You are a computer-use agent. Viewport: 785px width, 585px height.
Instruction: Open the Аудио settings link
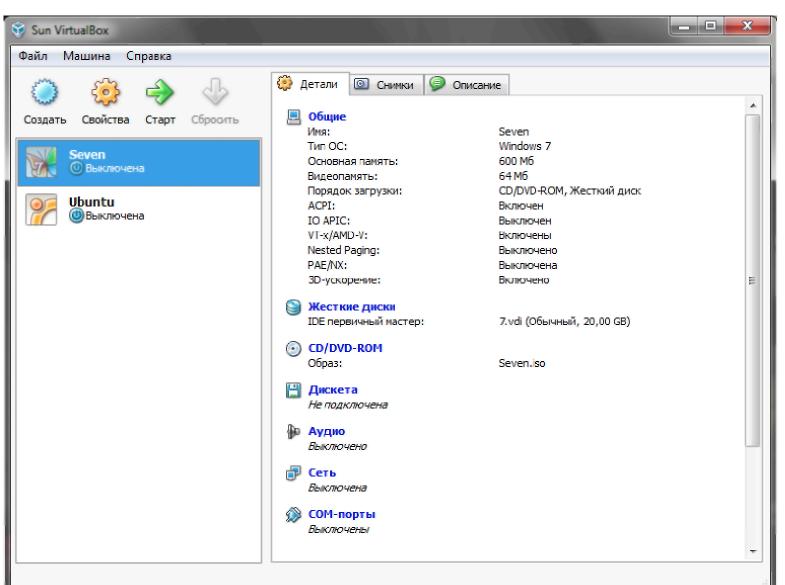326,431
